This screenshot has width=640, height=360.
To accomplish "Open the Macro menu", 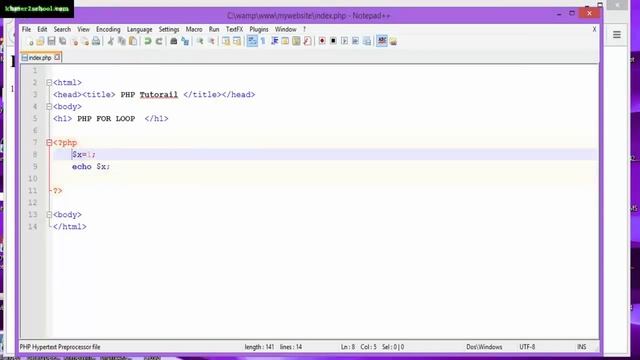I will 194,29.
